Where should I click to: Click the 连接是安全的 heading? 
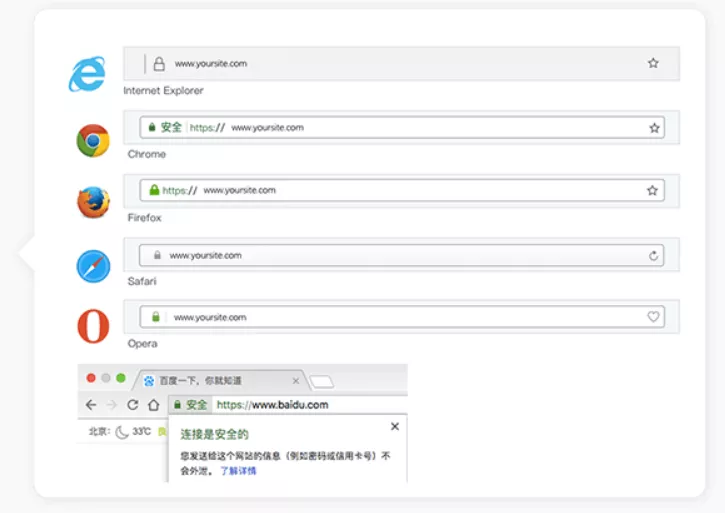click(215, 434)
